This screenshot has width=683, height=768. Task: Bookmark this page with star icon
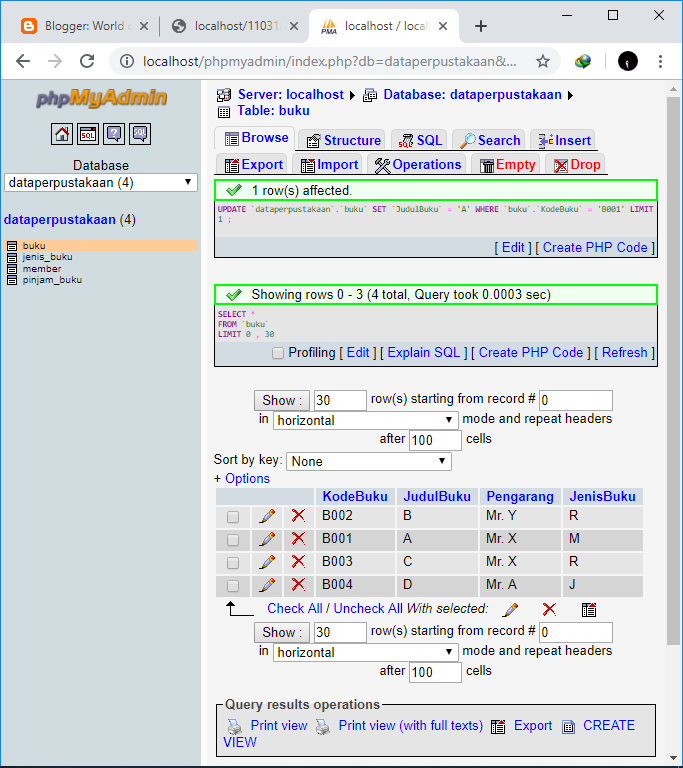pyautogui.click(x=542, y=61)
